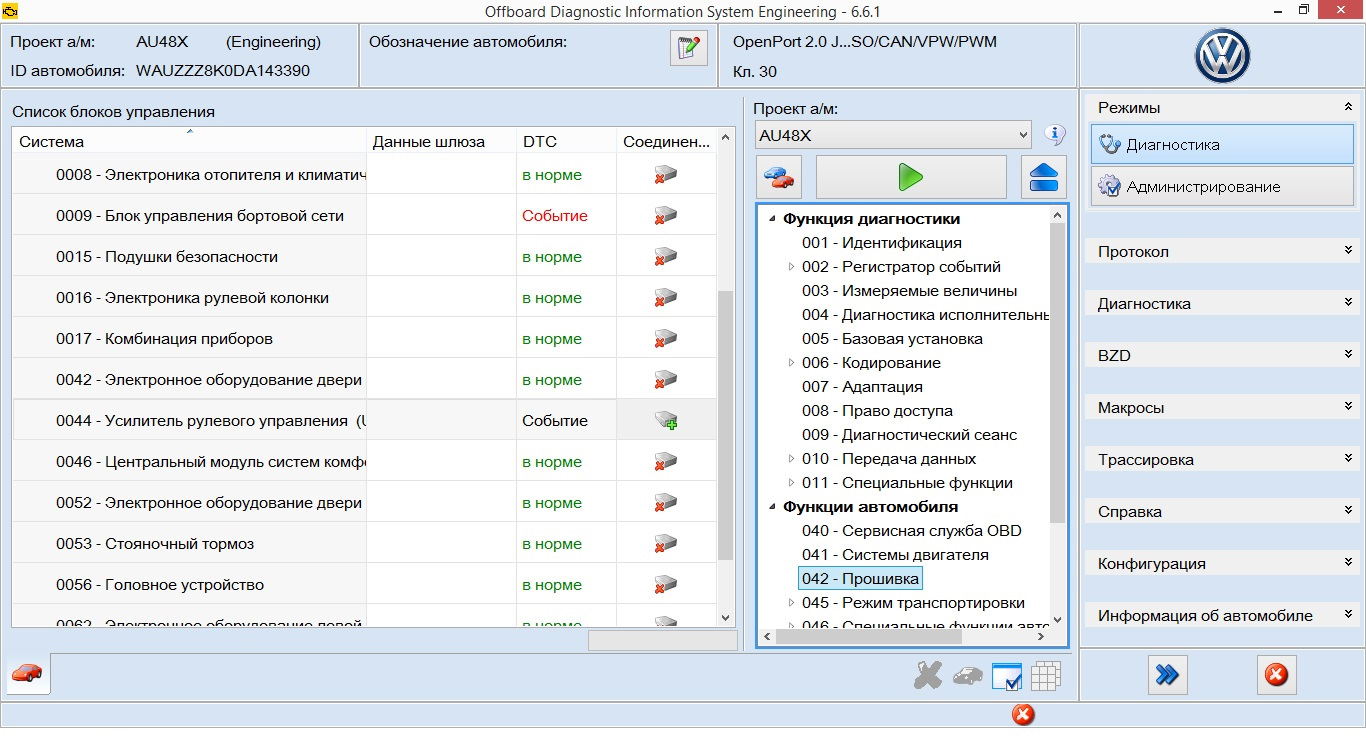Sort list by Система column header
The image size is (1366, 744).
click(x=189, y=141)
